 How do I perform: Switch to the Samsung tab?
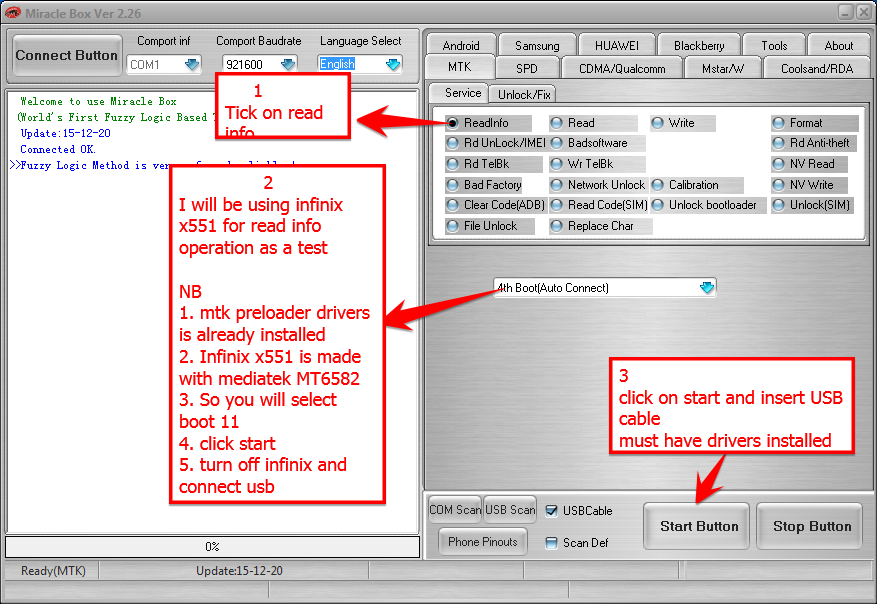[537, 44]
